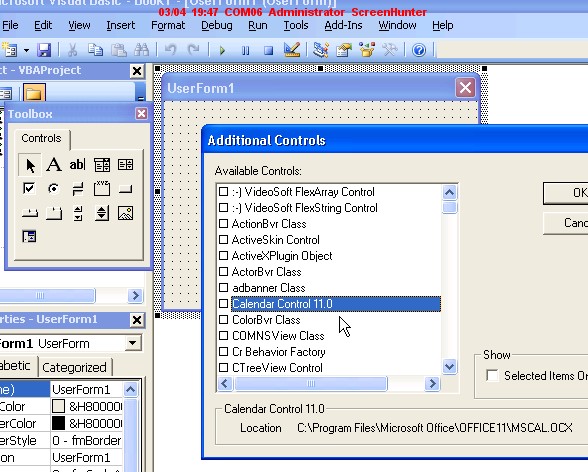Select ComboBox control in Toolbox

[x=102, y=165]
